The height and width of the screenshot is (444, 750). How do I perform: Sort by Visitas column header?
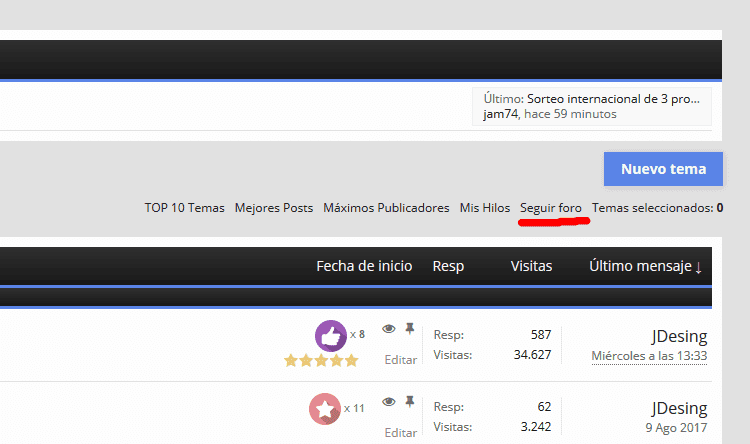(531, 266)
